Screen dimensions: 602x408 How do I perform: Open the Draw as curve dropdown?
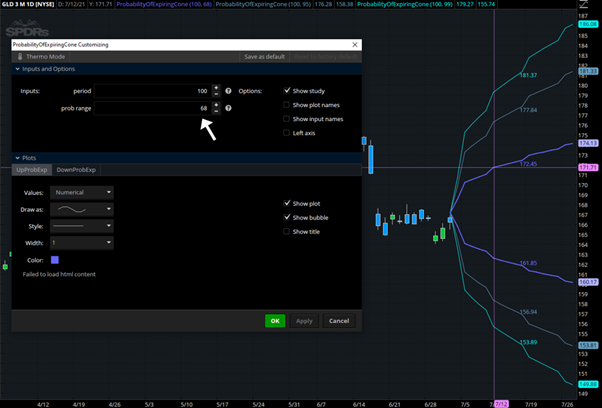[82, 209]
